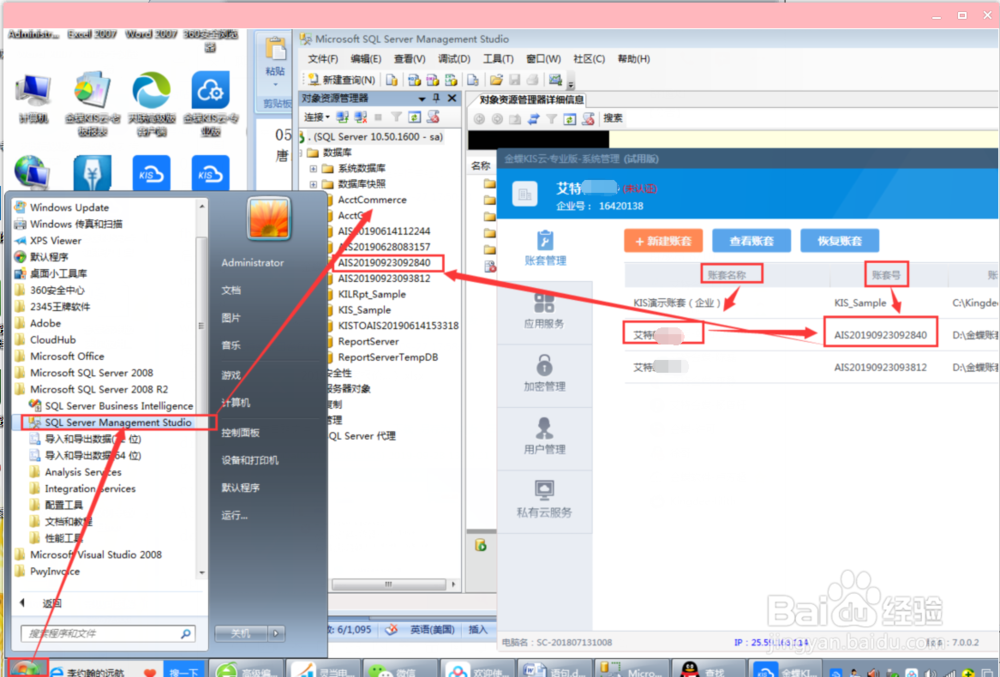
Task: Click Refresh icon in details pane toolbar
Action: (570, 119)
